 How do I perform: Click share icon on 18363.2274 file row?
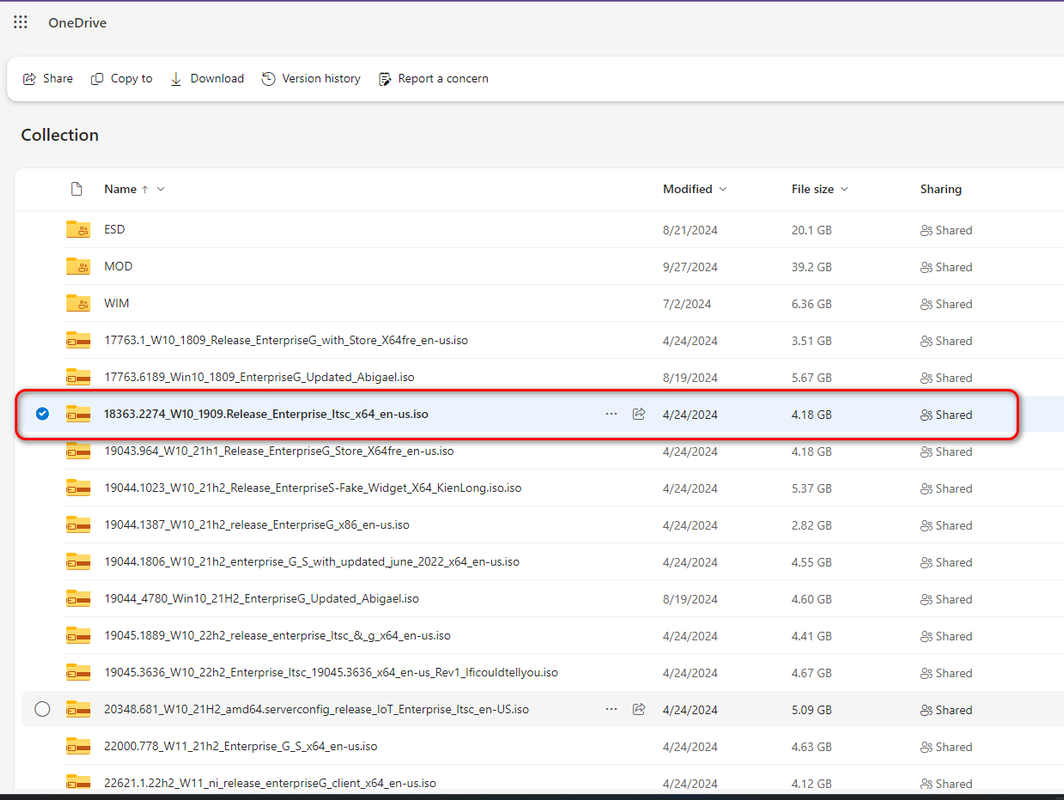point(639,414)
